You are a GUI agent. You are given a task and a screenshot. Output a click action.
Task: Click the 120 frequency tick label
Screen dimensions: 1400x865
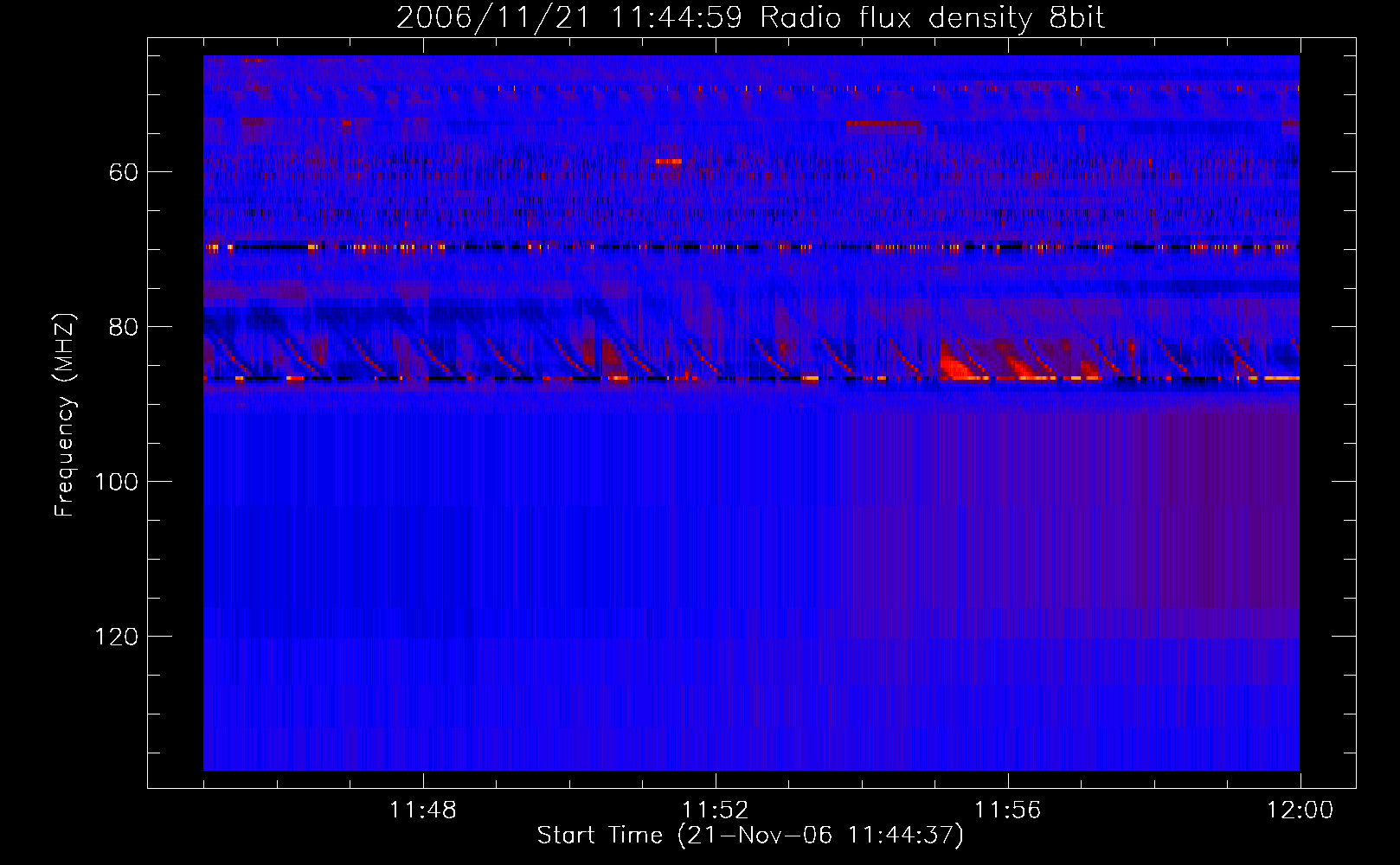[x=116, y=637]
